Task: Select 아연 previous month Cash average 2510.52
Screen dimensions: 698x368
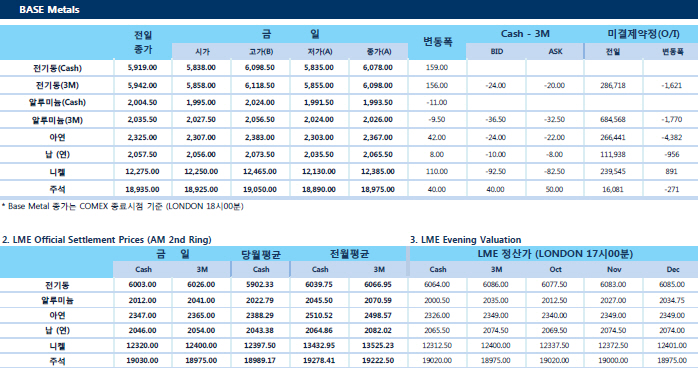Action: point(319,315)
